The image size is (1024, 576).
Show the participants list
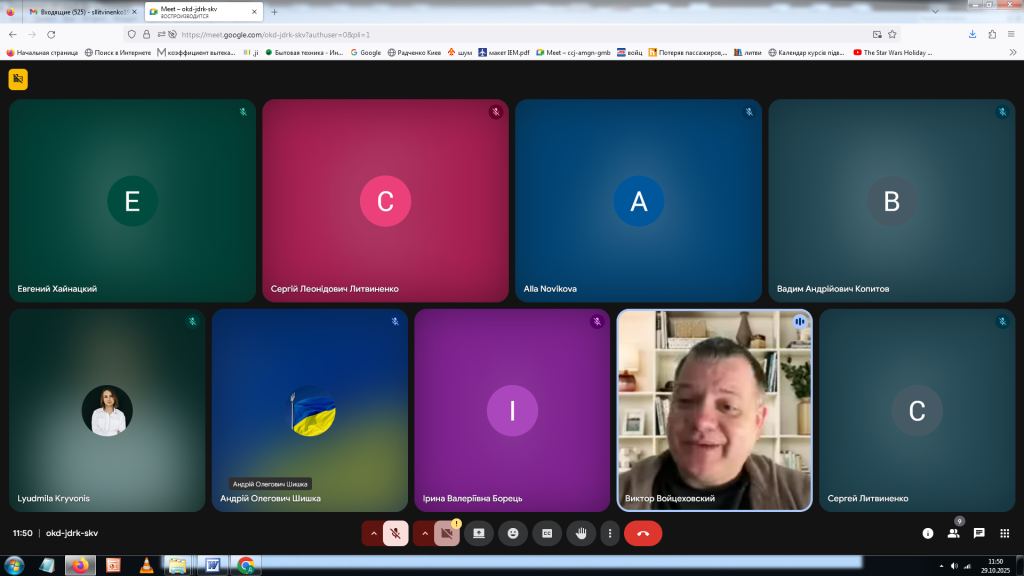pos(953,533)
